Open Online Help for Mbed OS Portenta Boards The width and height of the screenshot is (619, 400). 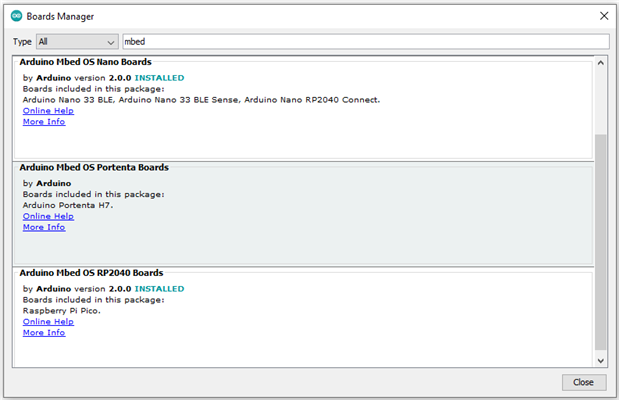pos(48,216)
